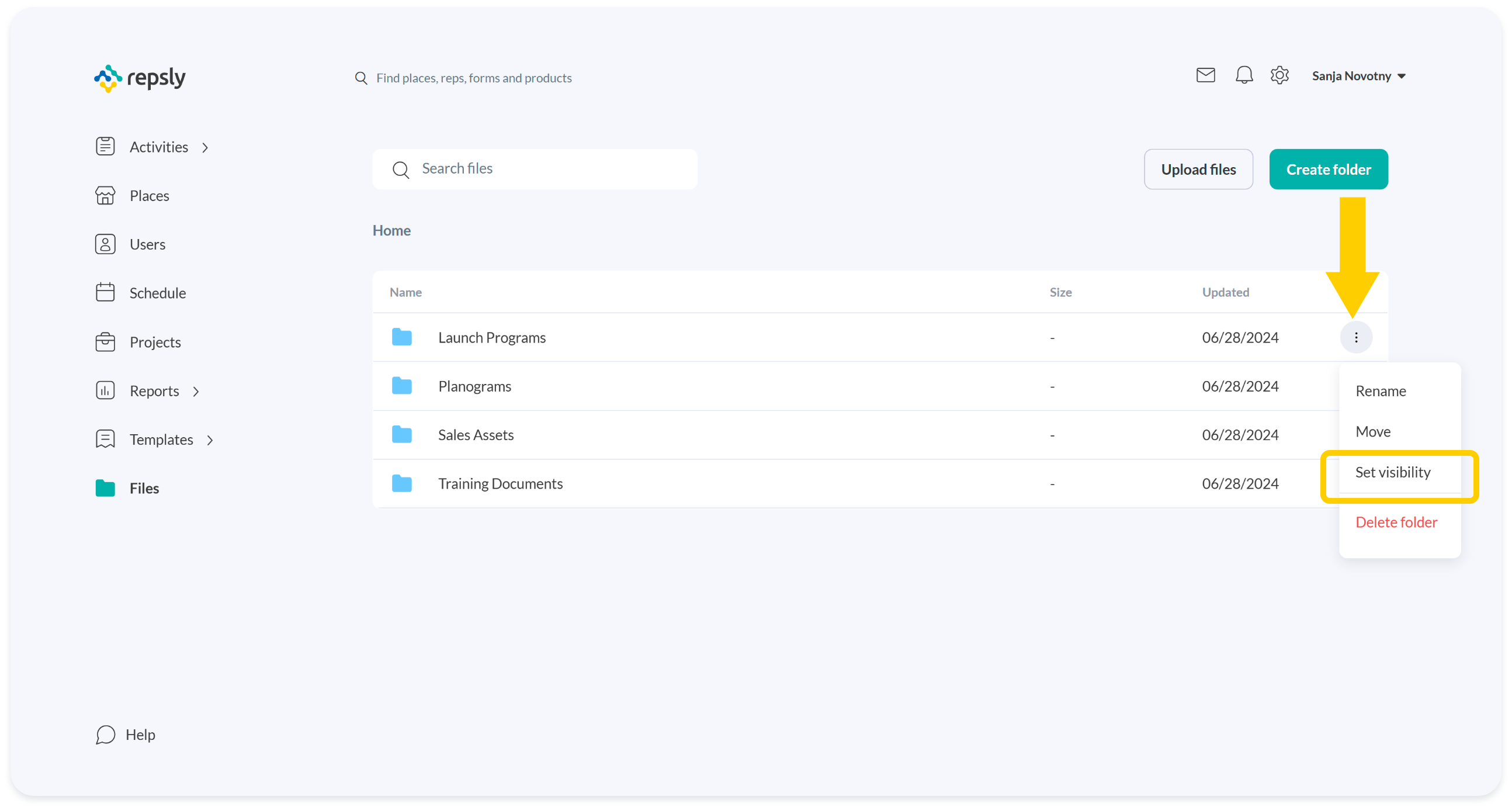Open the settings gear icon
The height and width of the screenshot is (810, 1512).
pos(1279,75)
